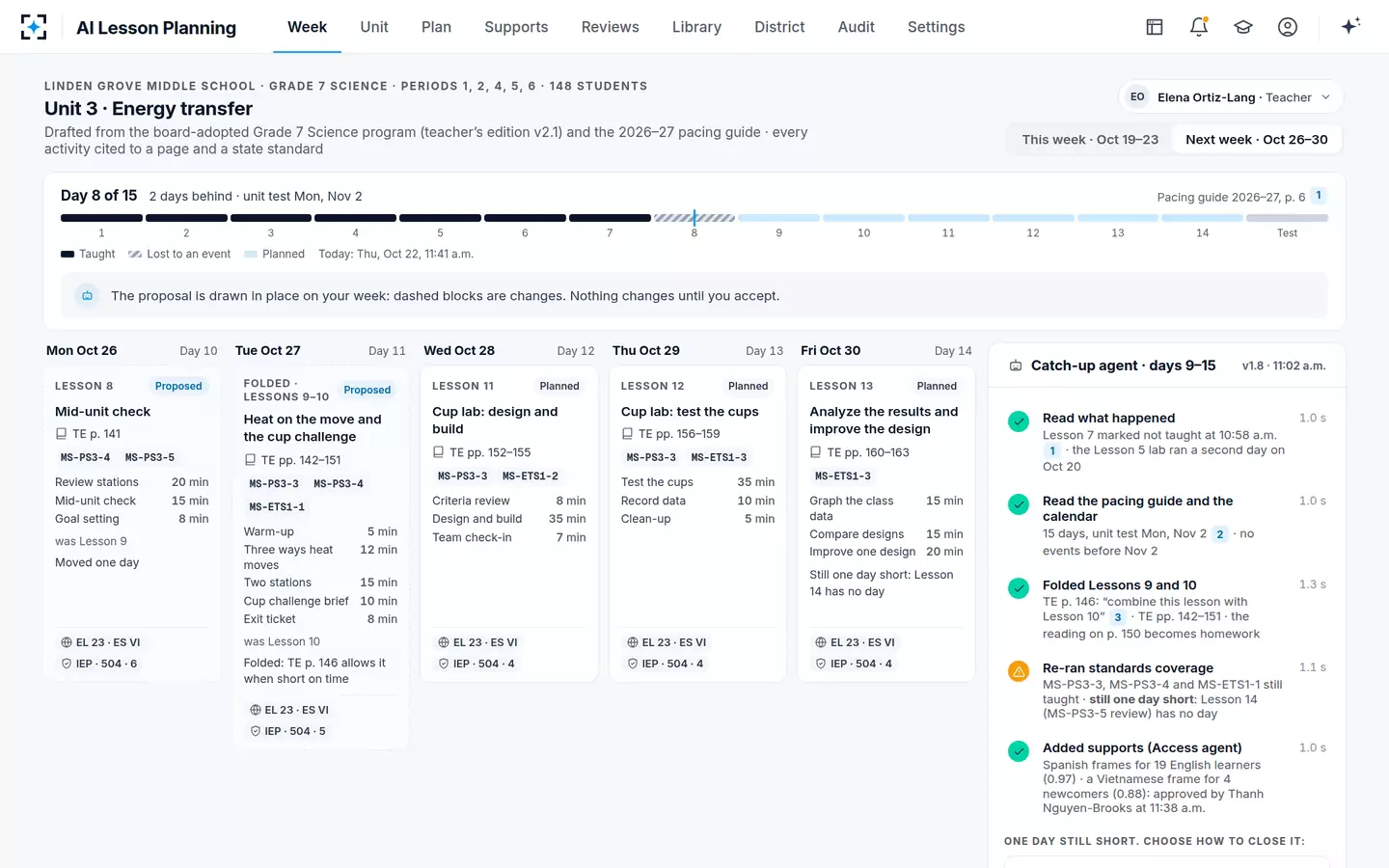Click MS-PS3-5 standard chip in Lesson 8
This screenshot has height=868, width=1389.
pyautogui.click(x=150, y=458)
